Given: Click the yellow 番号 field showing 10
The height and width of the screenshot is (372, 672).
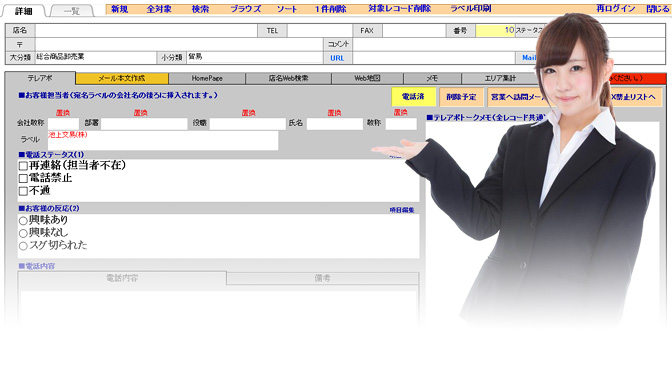Looking at the screenshot, I should tap(495, 30).
